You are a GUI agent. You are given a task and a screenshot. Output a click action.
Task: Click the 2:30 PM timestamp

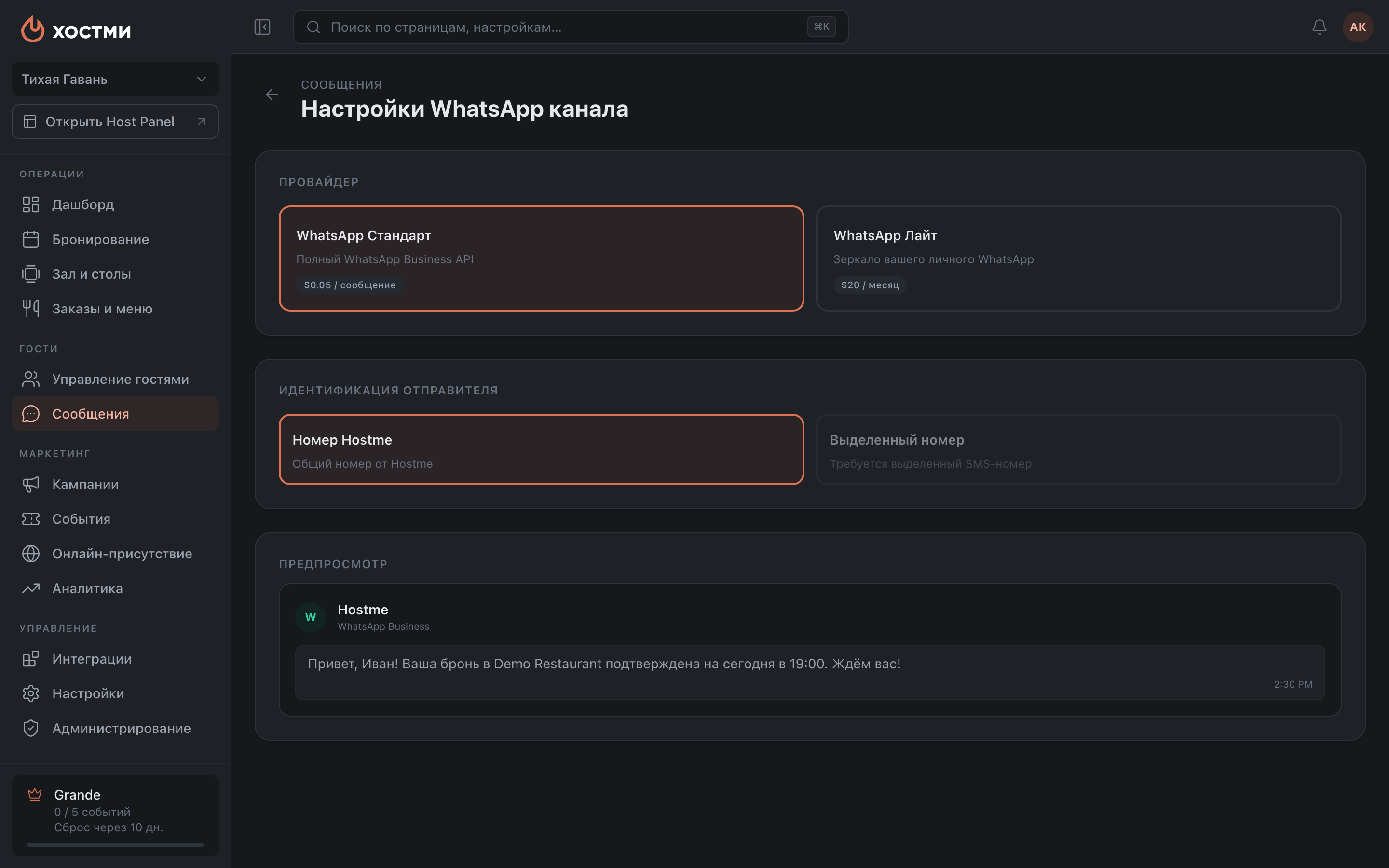pos(1293,684)
